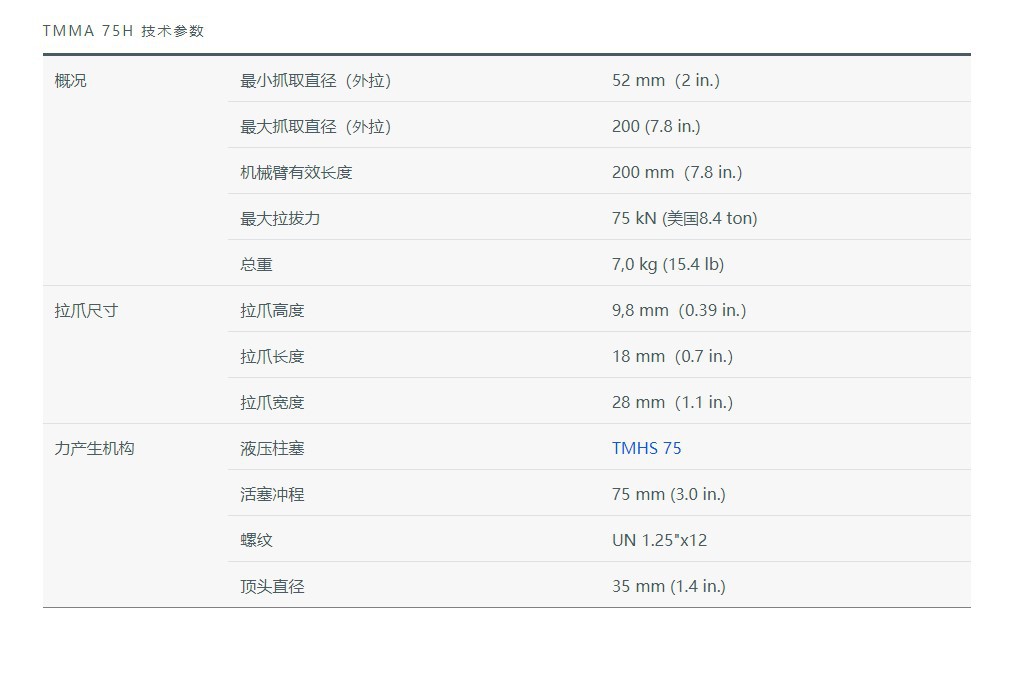Click the 最小抓取直径（外拉）row label
1013x675 pixels.
tap(315, 80)
